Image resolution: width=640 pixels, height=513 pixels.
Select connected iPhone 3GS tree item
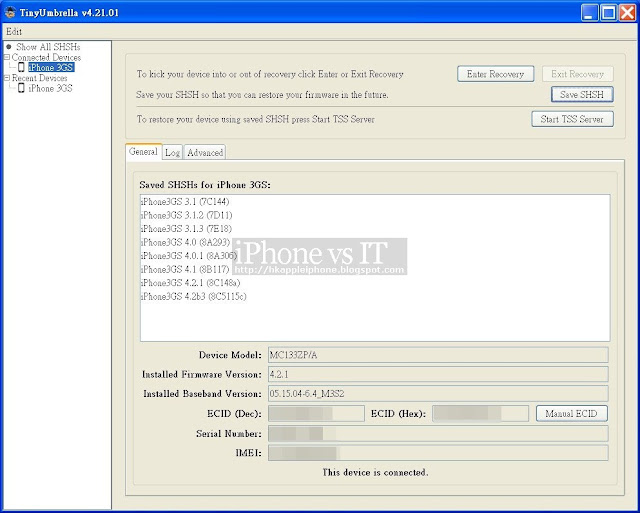pyautogui.click(x=51, y=67)
